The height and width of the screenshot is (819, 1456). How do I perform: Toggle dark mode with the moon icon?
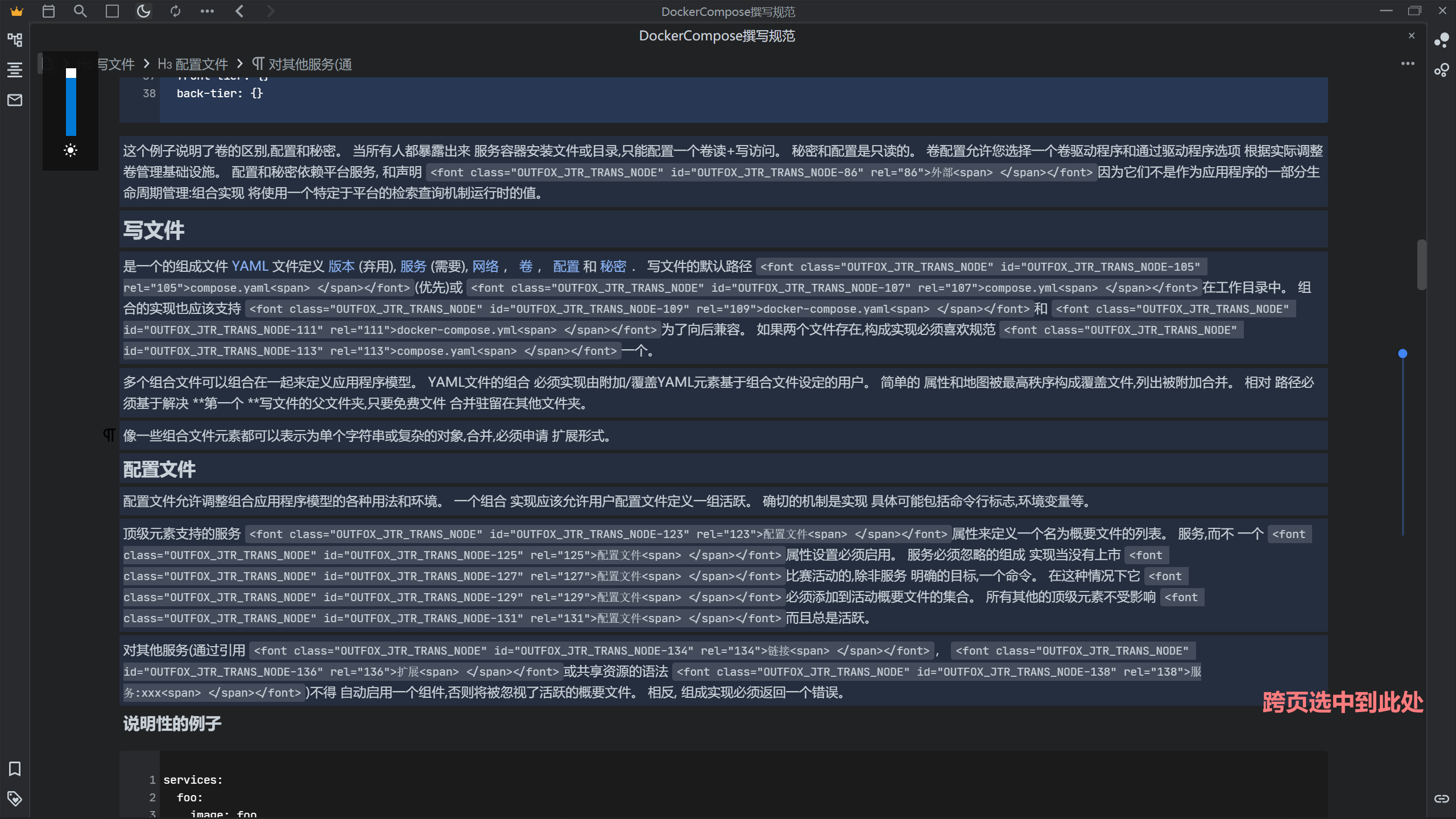144,11
